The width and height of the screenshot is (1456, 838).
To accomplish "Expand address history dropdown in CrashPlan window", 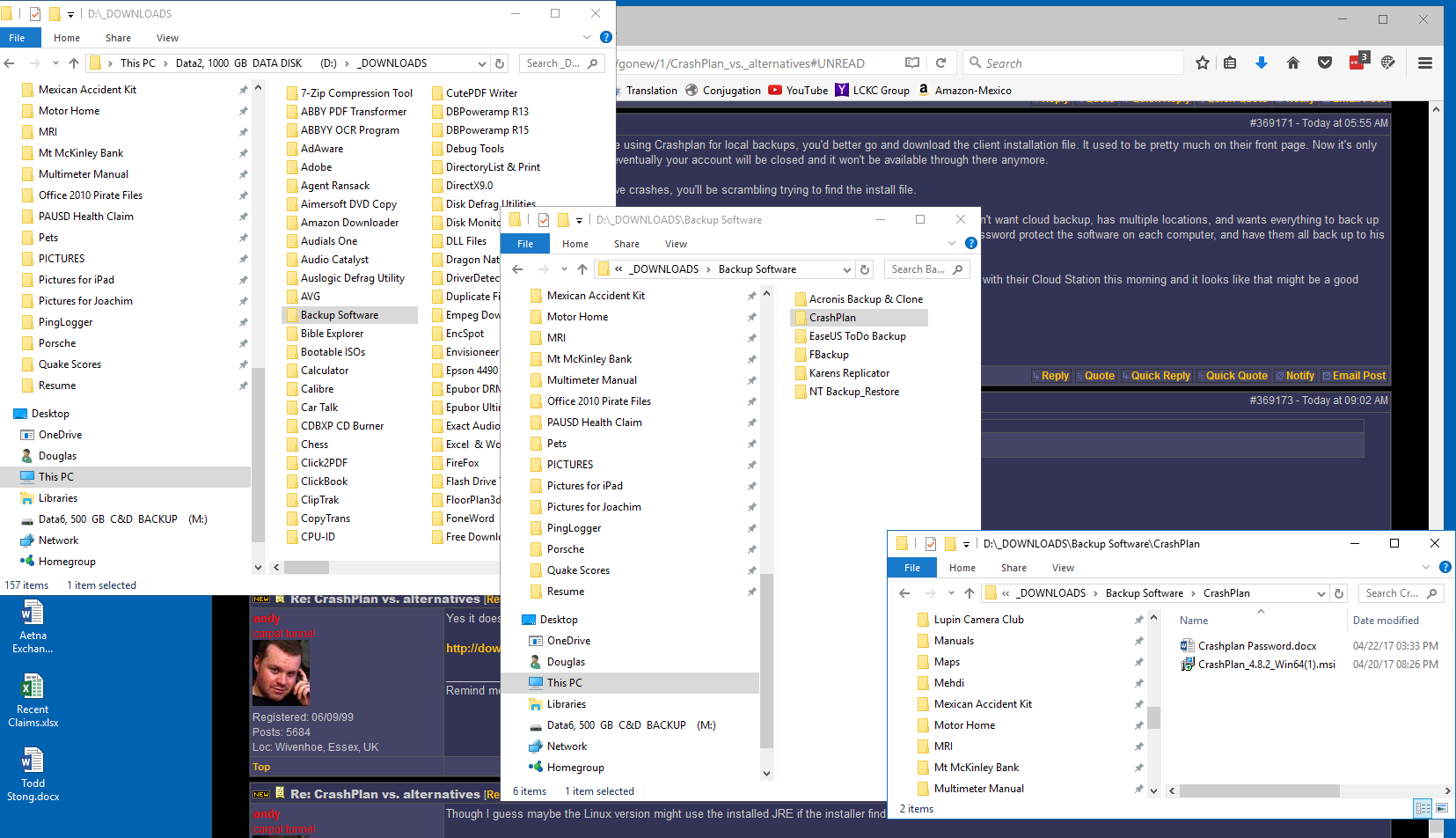I will point(1321,593).
